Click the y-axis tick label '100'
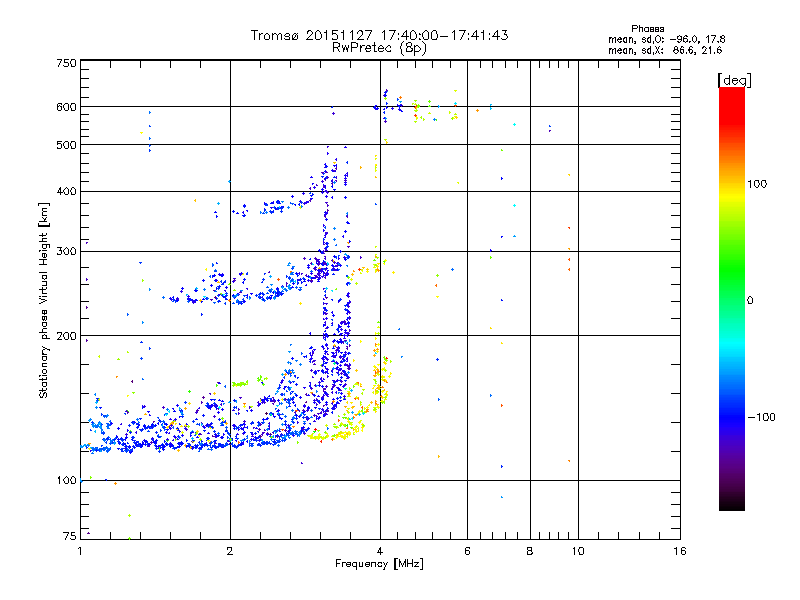800x600 pixels. click(66, 481)
